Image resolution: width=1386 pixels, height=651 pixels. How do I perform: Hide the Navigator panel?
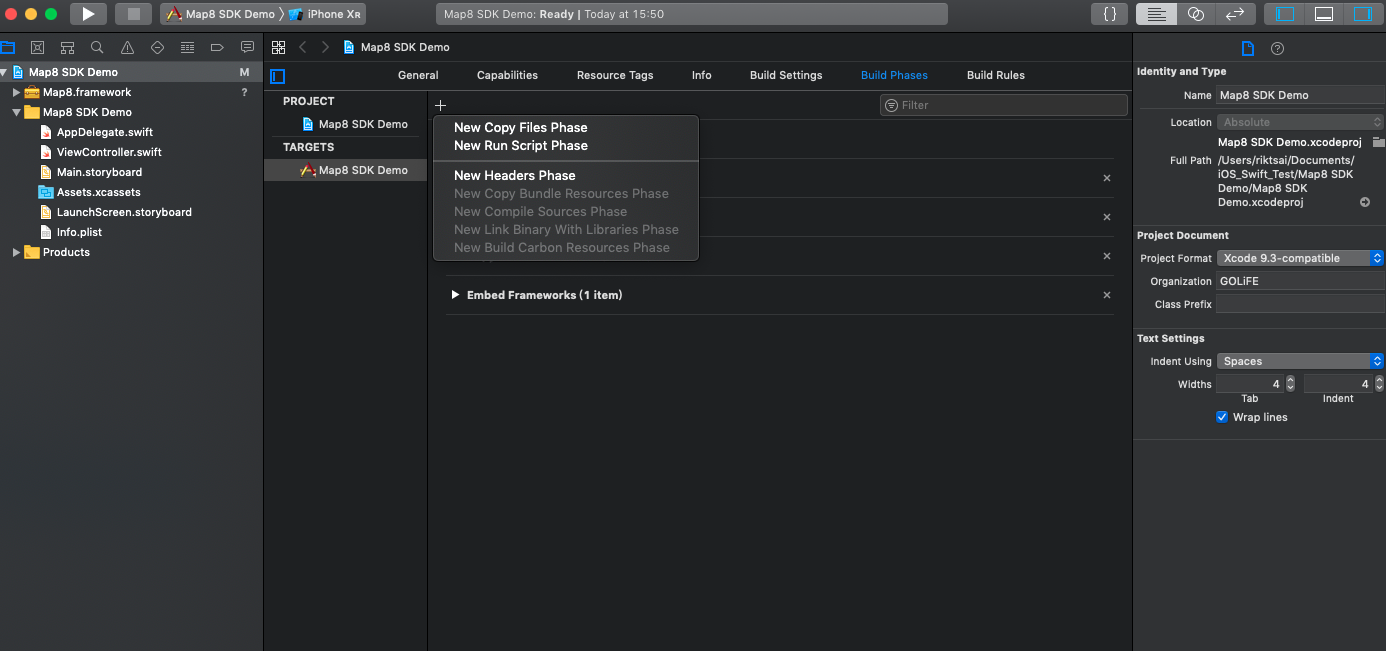click(1285, 14)
